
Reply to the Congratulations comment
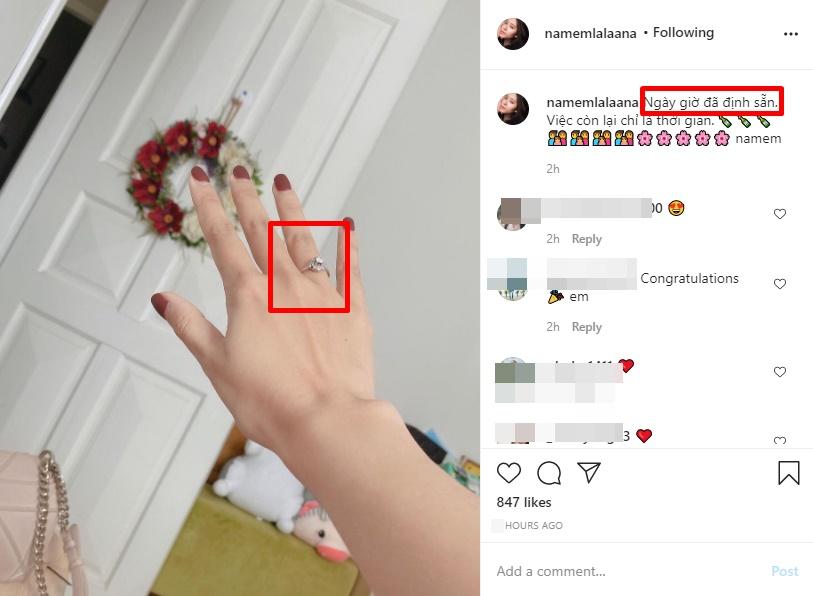tap(586, 327)
